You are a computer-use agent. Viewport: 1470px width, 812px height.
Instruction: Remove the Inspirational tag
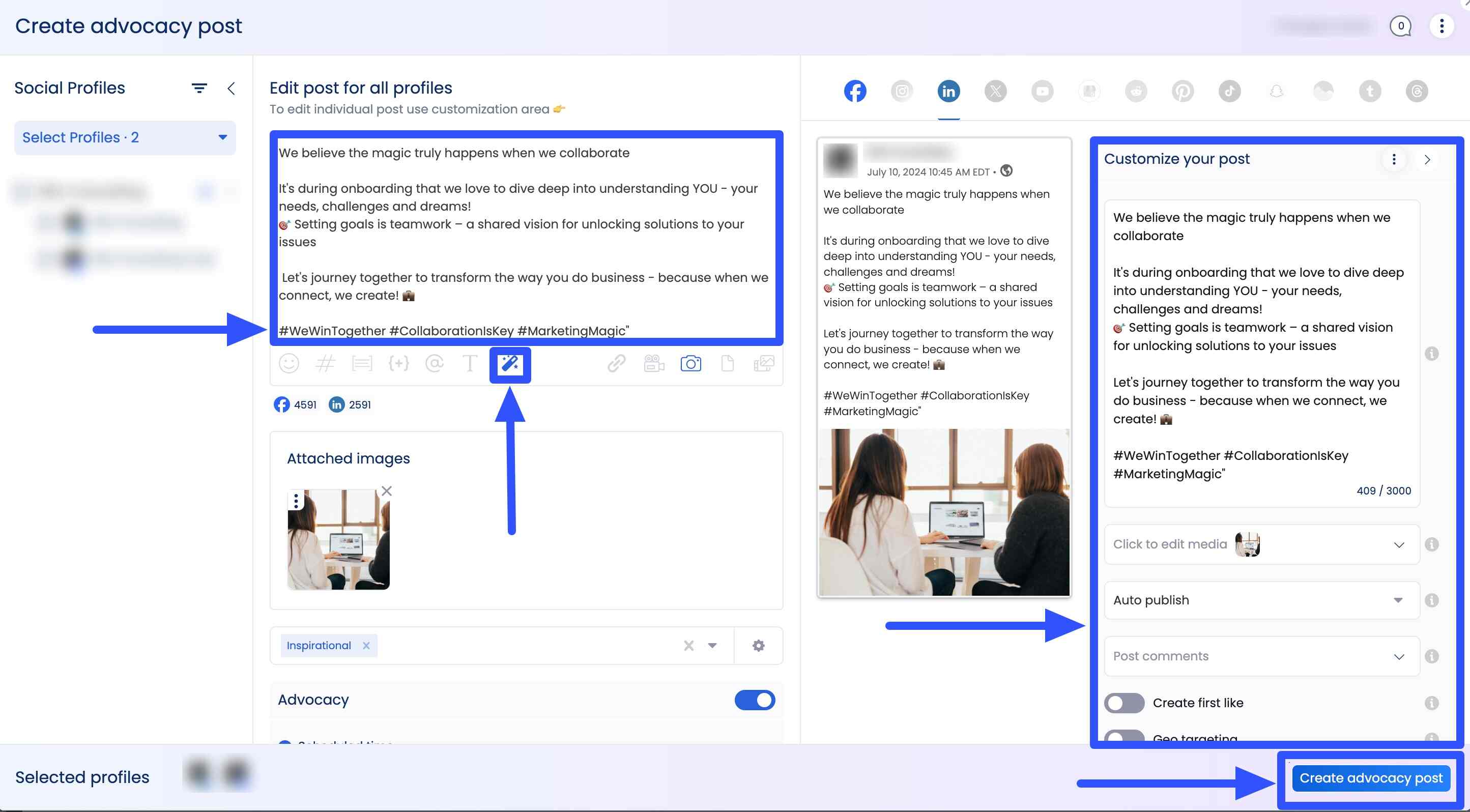pyautogui.click(x=367, y=646)
